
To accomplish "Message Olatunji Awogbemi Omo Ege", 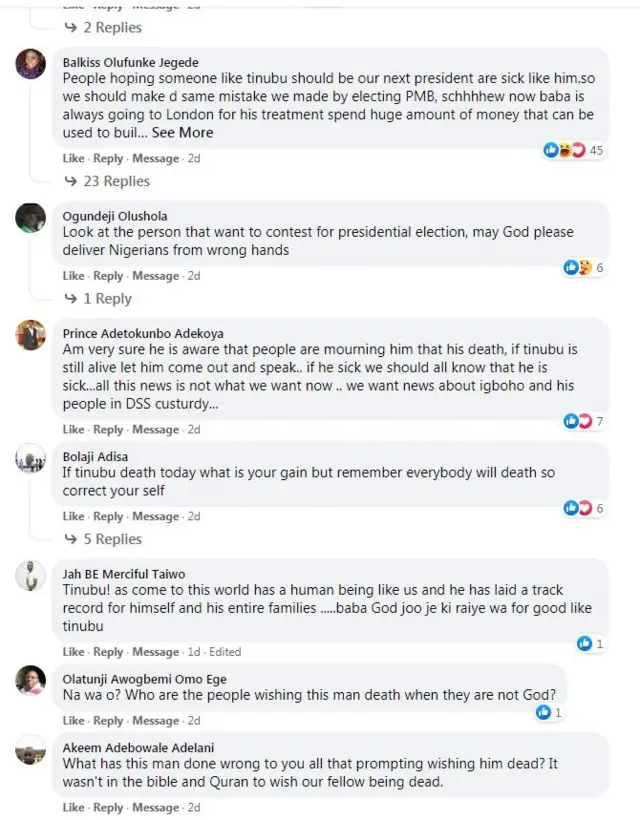I will (x=155, y=721).
